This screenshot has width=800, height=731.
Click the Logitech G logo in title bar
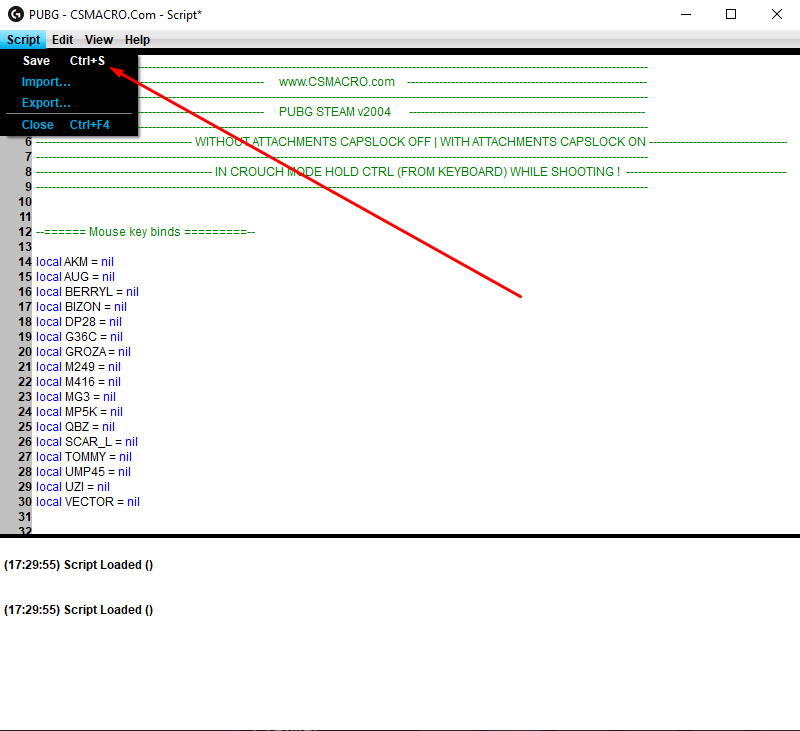coord(16,14)
